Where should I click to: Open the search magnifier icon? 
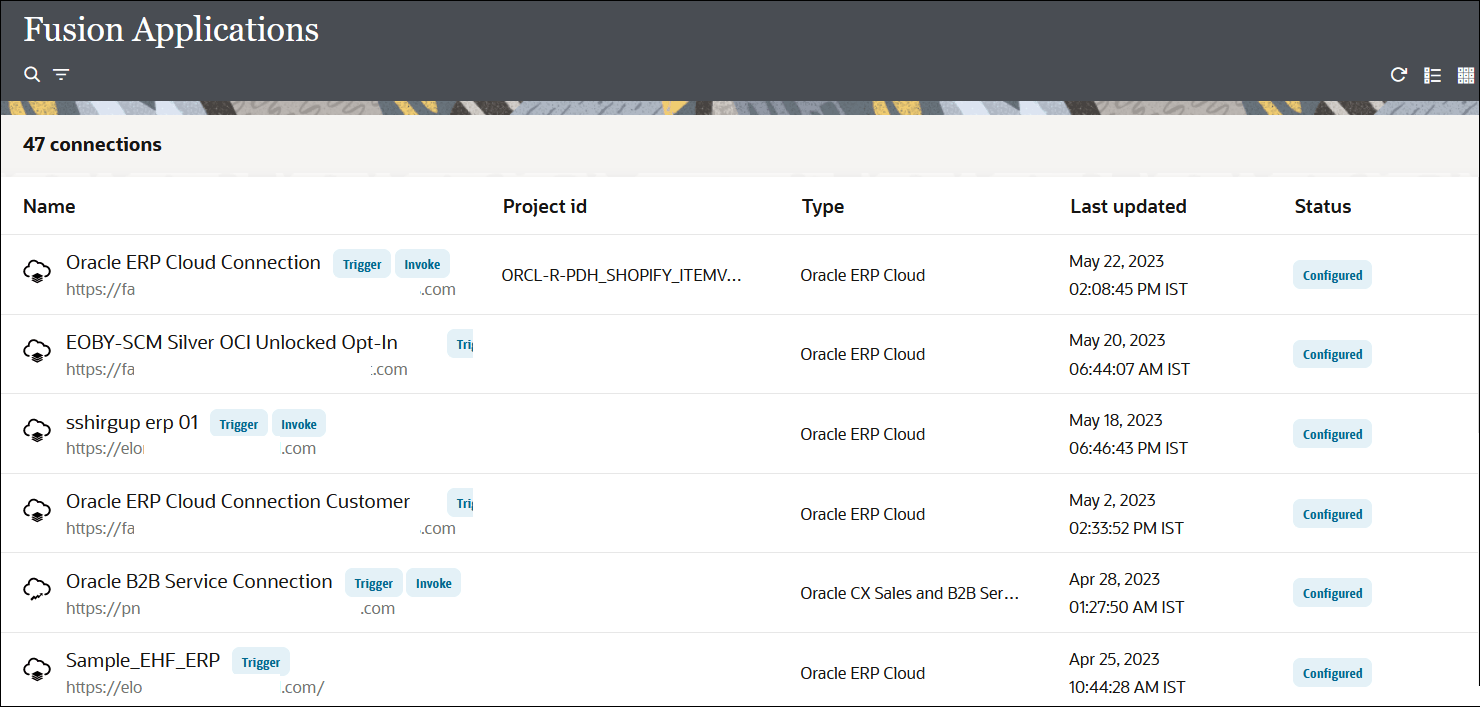pos(32,75)
